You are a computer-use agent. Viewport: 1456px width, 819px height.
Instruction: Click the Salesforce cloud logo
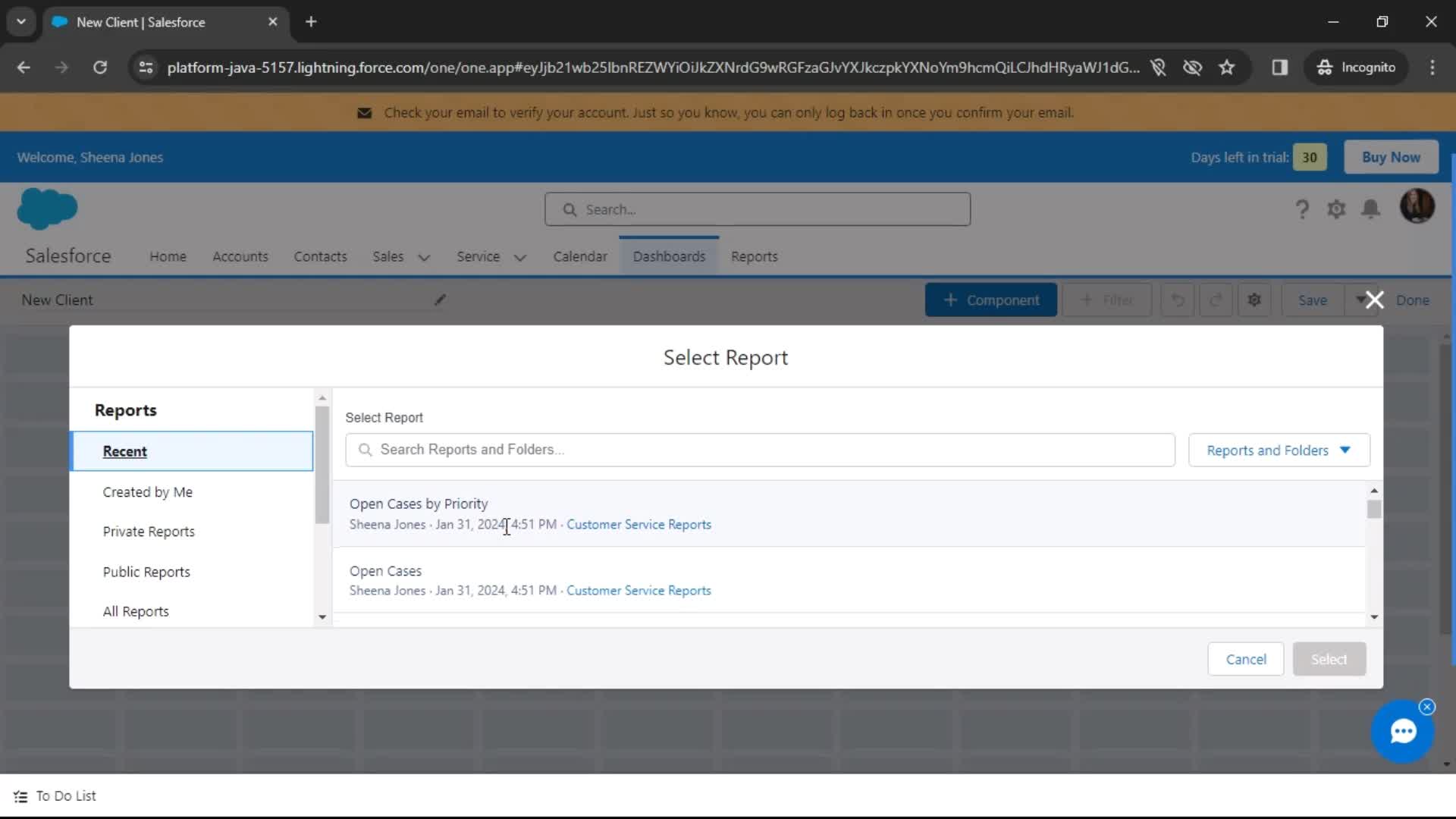(x=47, y=209)
